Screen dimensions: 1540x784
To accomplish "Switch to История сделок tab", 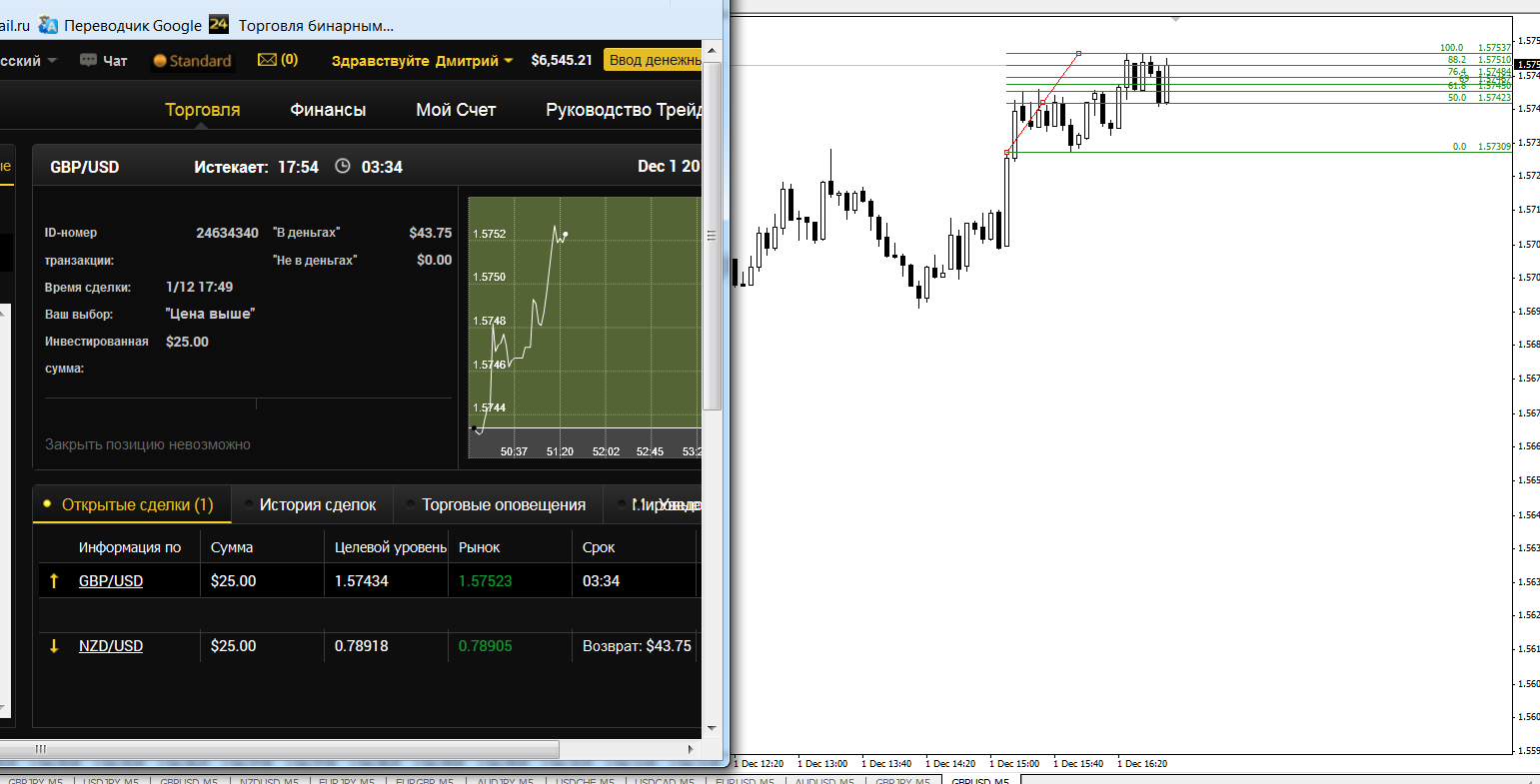I will coord(312,504).
